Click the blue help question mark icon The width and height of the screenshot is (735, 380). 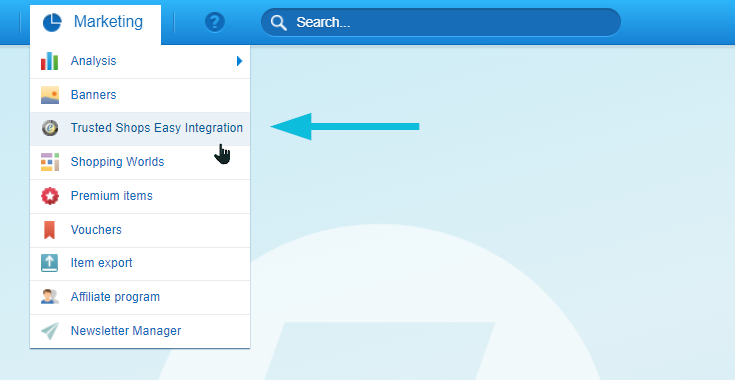pos(215,22)
